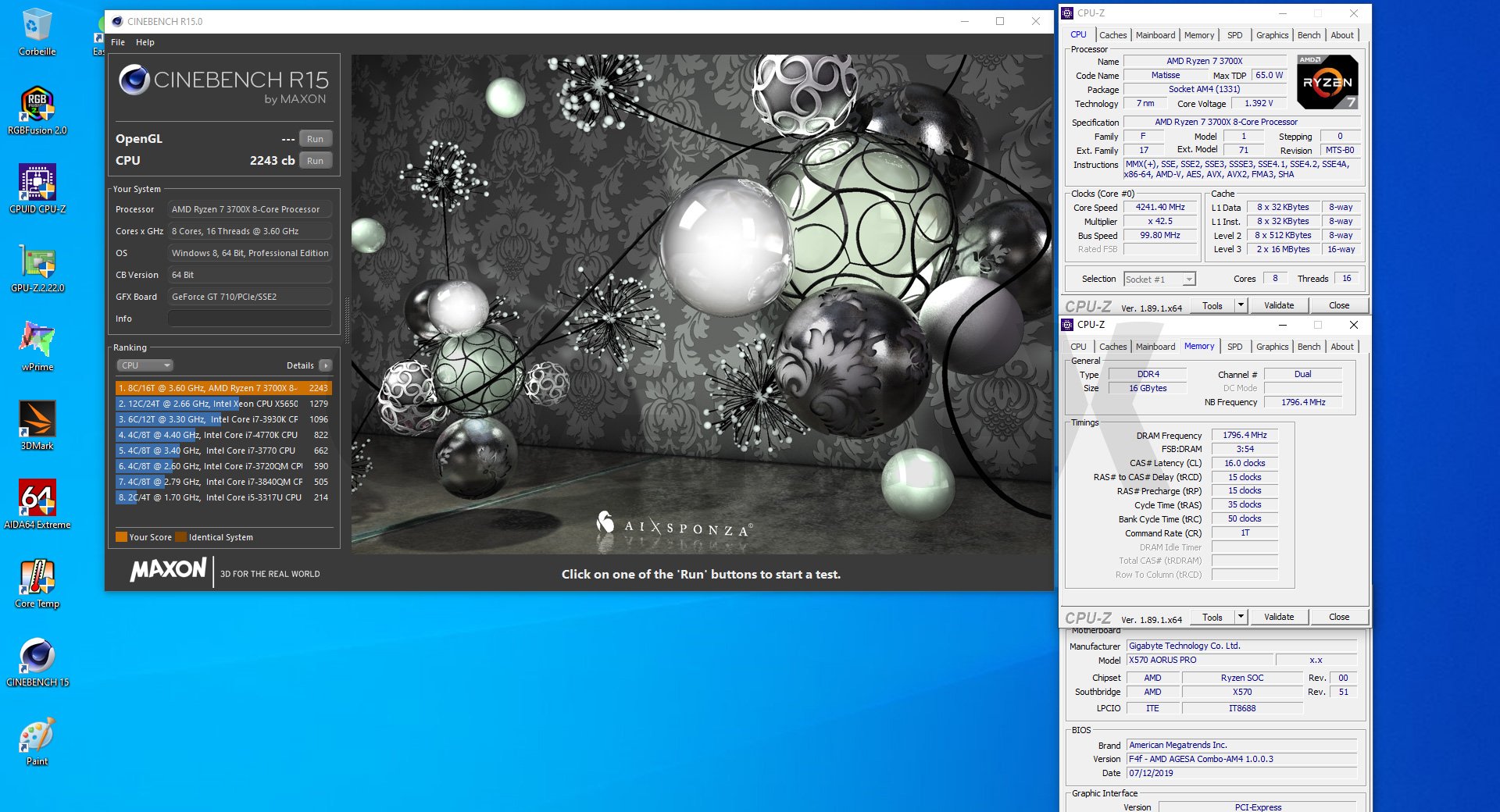1500x812 pixels.
Task: Open the File menu in Cinebench
Action: coord(118,42)
